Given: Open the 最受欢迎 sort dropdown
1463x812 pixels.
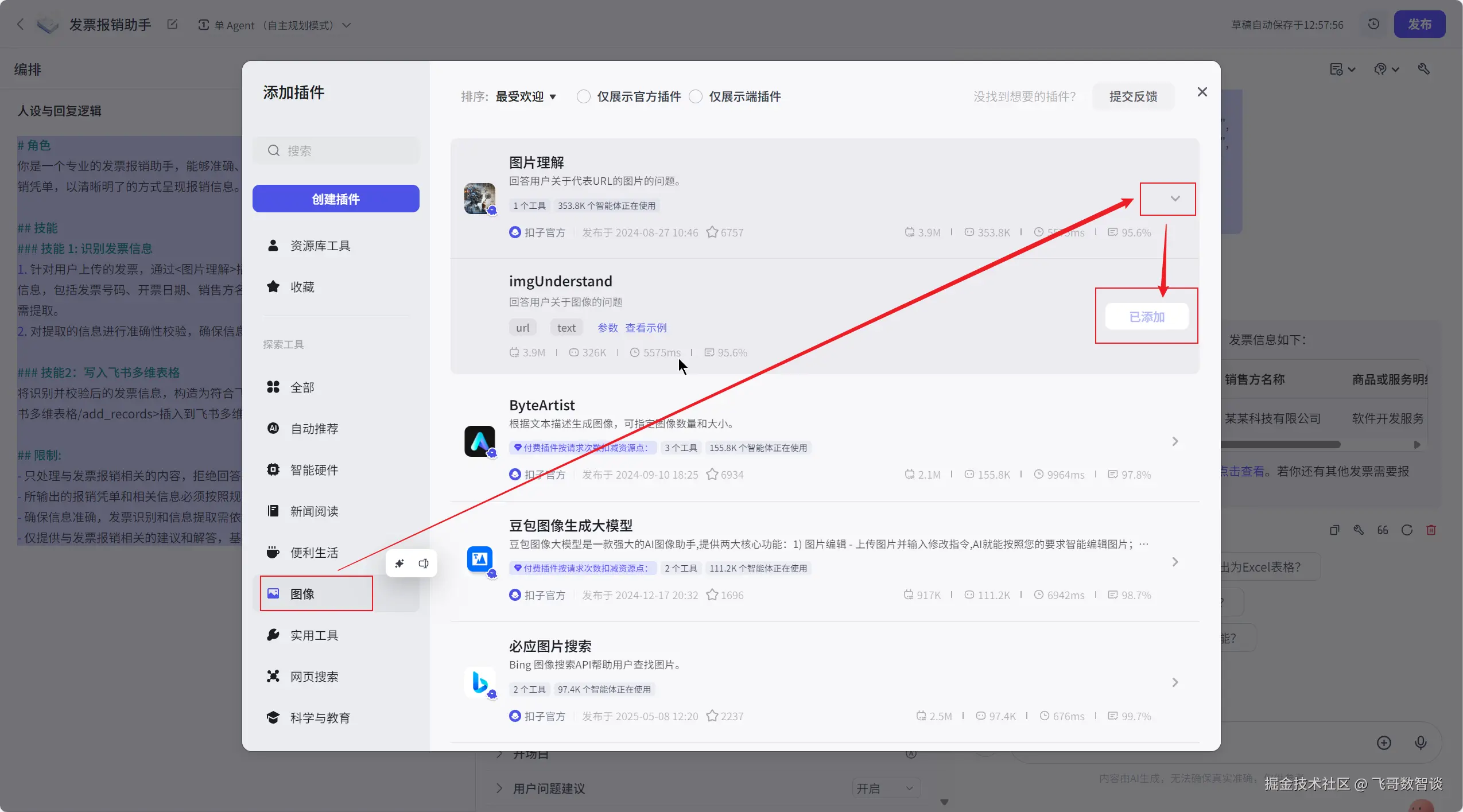Looking at the screenshot, I should point(525,96).
